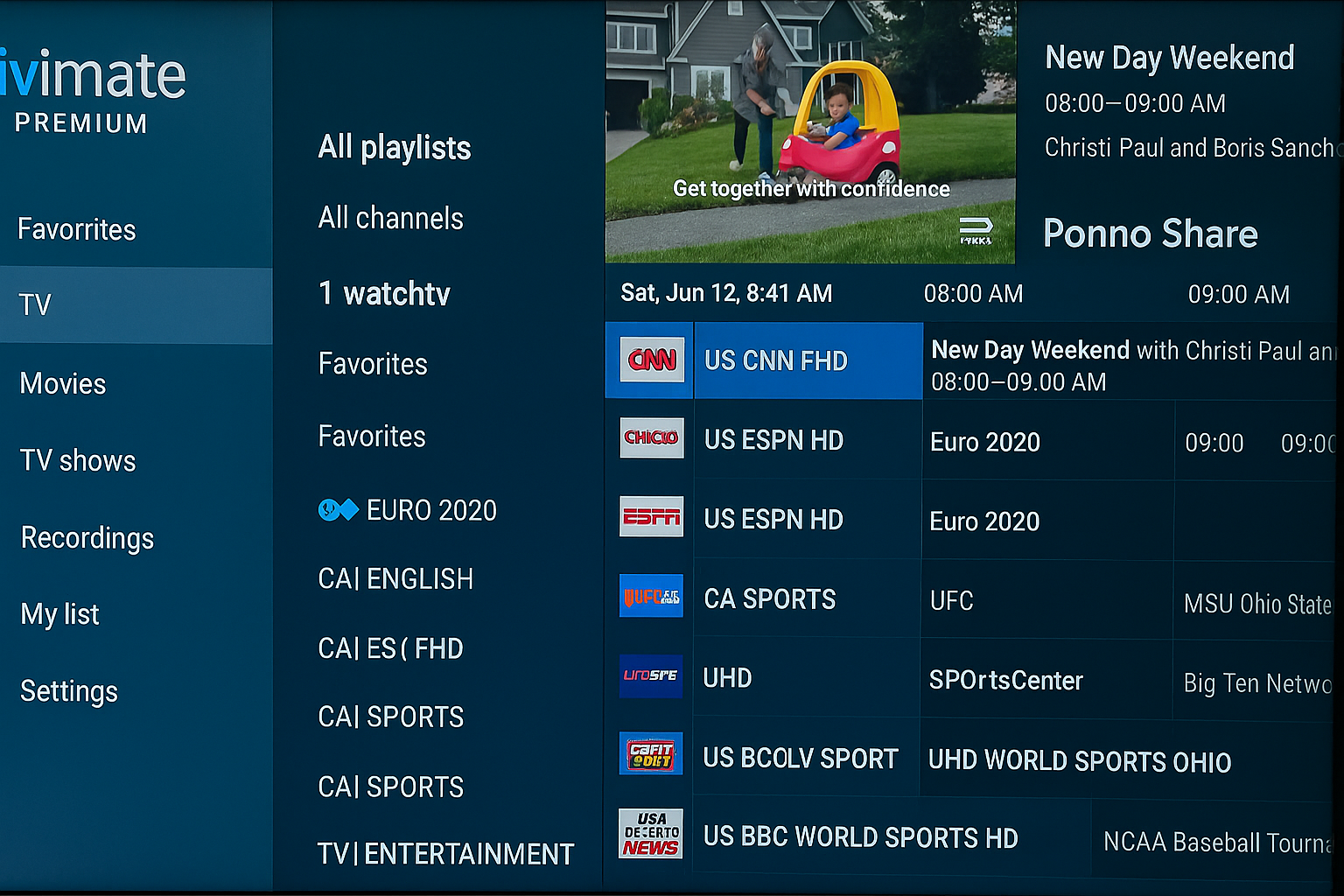This screenshot has width=1344, height=896.
Task: Choose the UFC logo beside CA SPORTS
Action: click(x=651, y=596)
